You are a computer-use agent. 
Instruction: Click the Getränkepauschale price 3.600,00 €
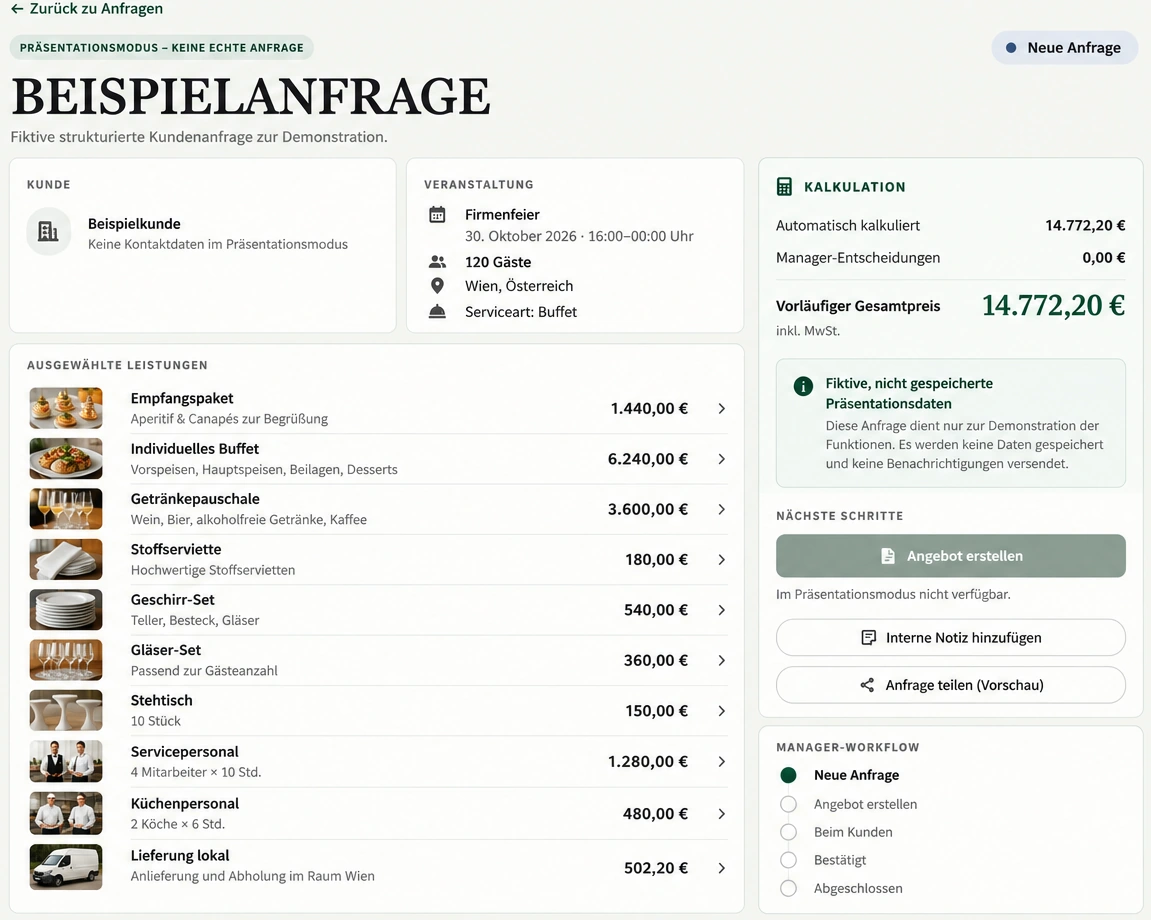(647, 509)
